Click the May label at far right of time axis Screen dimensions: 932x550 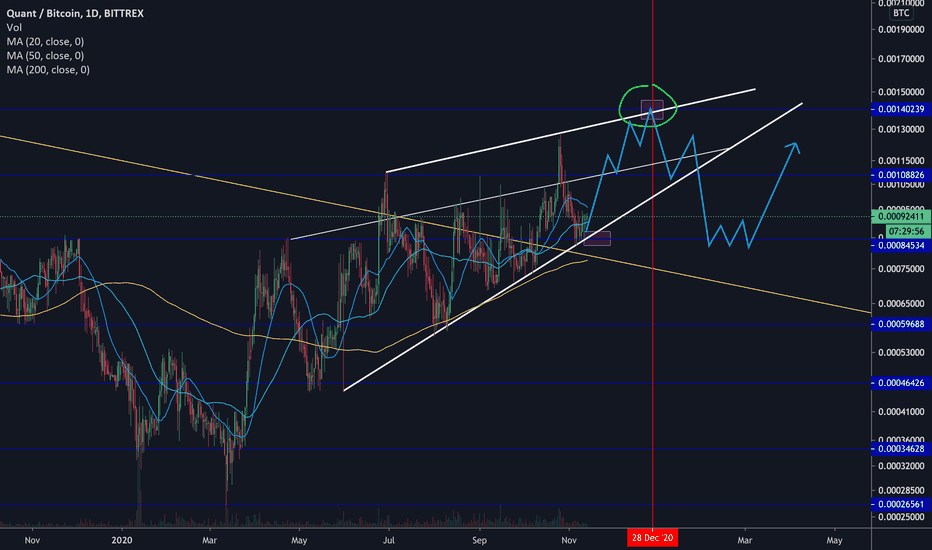pyautogui.click(x=835, y=540)
